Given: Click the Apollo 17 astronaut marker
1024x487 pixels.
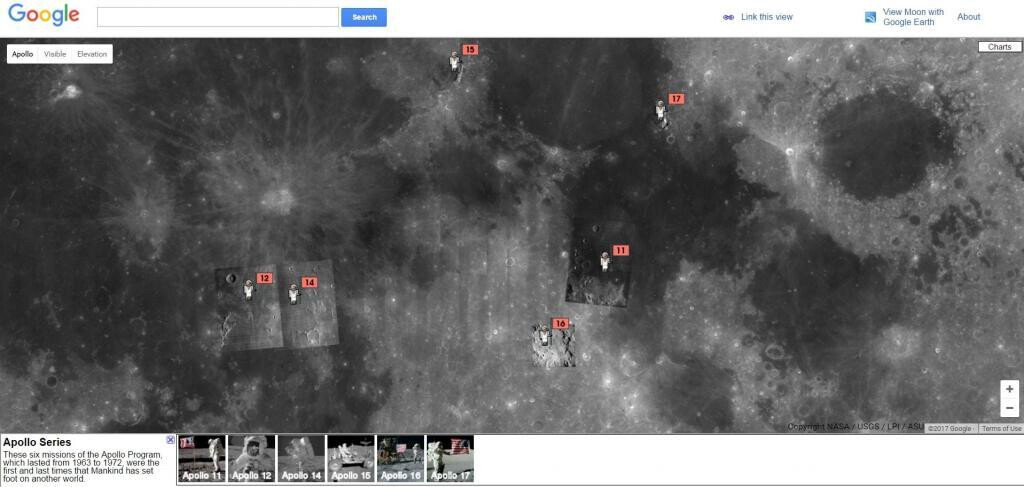Looking at the screenshot, I should tap(661, 112).
